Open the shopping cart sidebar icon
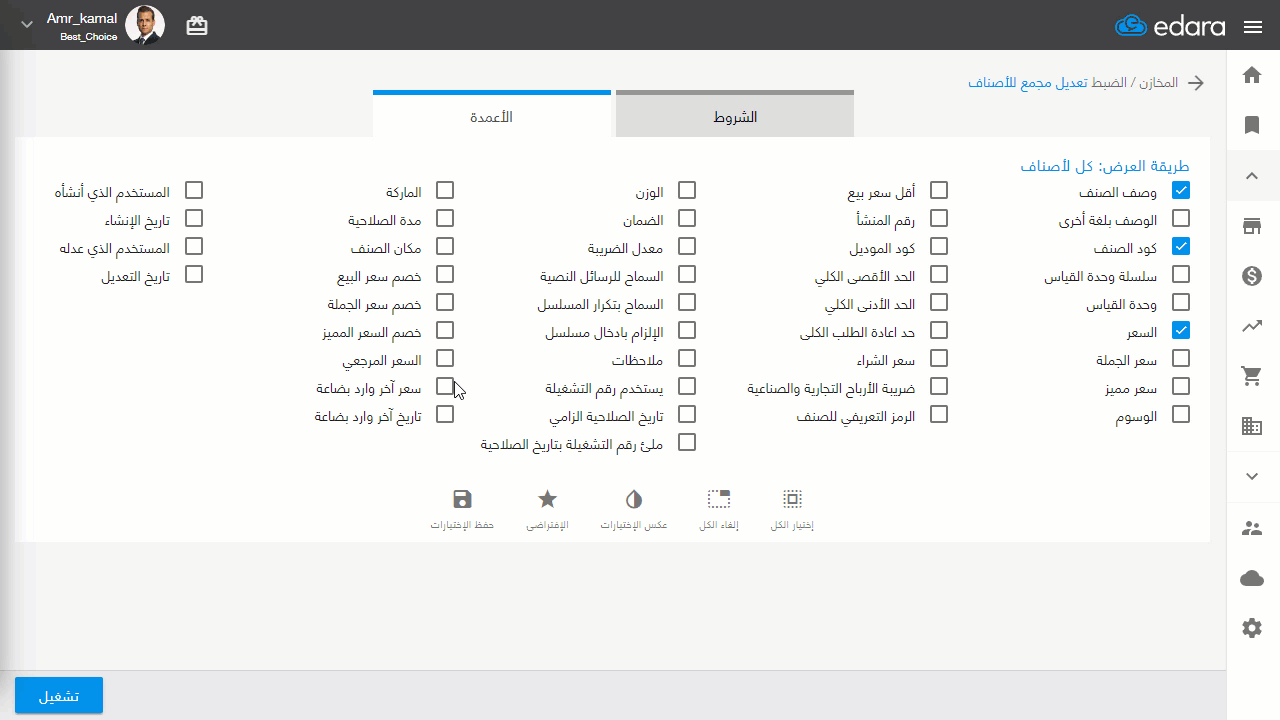The height and width of the screenshot is (720, 1280). 1251,376
